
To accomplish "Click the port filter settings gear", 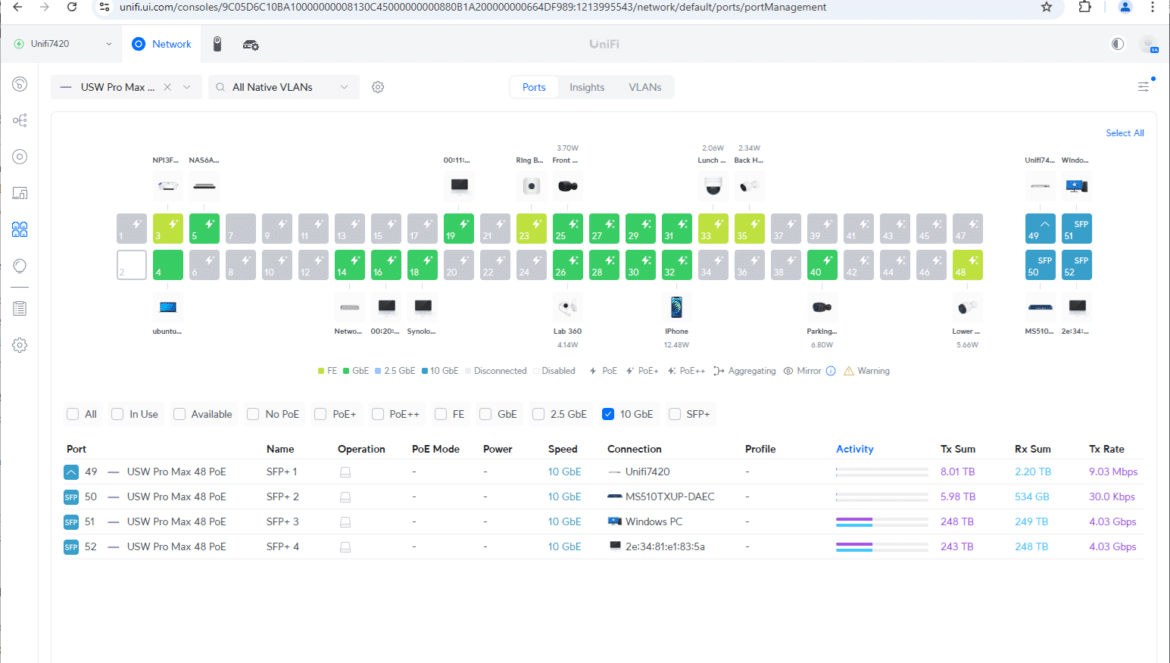I will tap(378, 87).
